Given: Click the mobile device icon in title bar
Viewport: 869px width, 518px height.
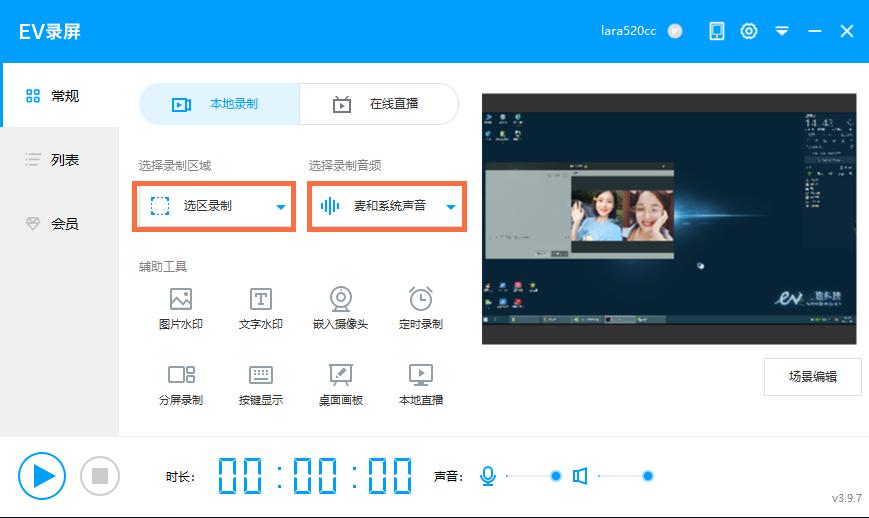Looking at the screenshot, I should pyautogui.click(x=717, y=31).
